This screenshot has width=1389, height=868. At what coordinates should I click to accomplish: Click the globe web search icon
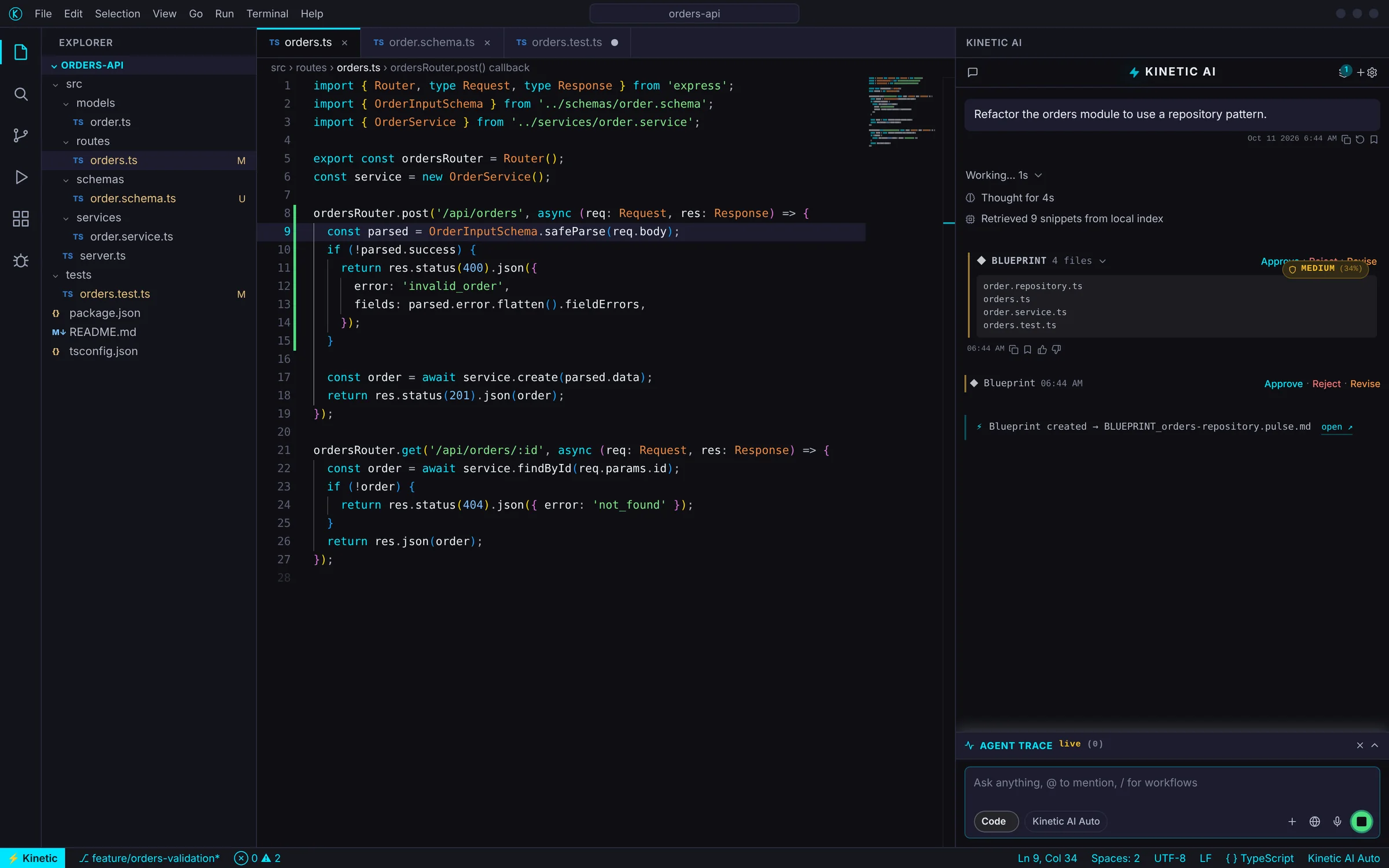(x=1315, y=822)
